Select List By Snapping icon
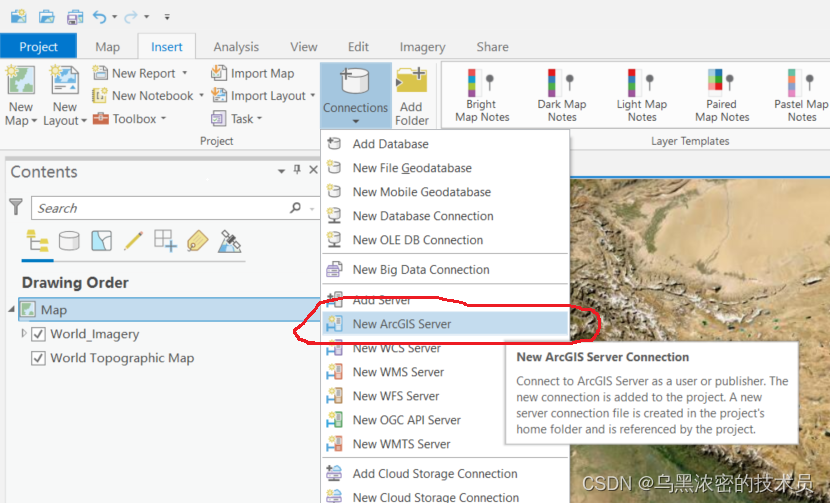830x503 pixels. point(165,241)
